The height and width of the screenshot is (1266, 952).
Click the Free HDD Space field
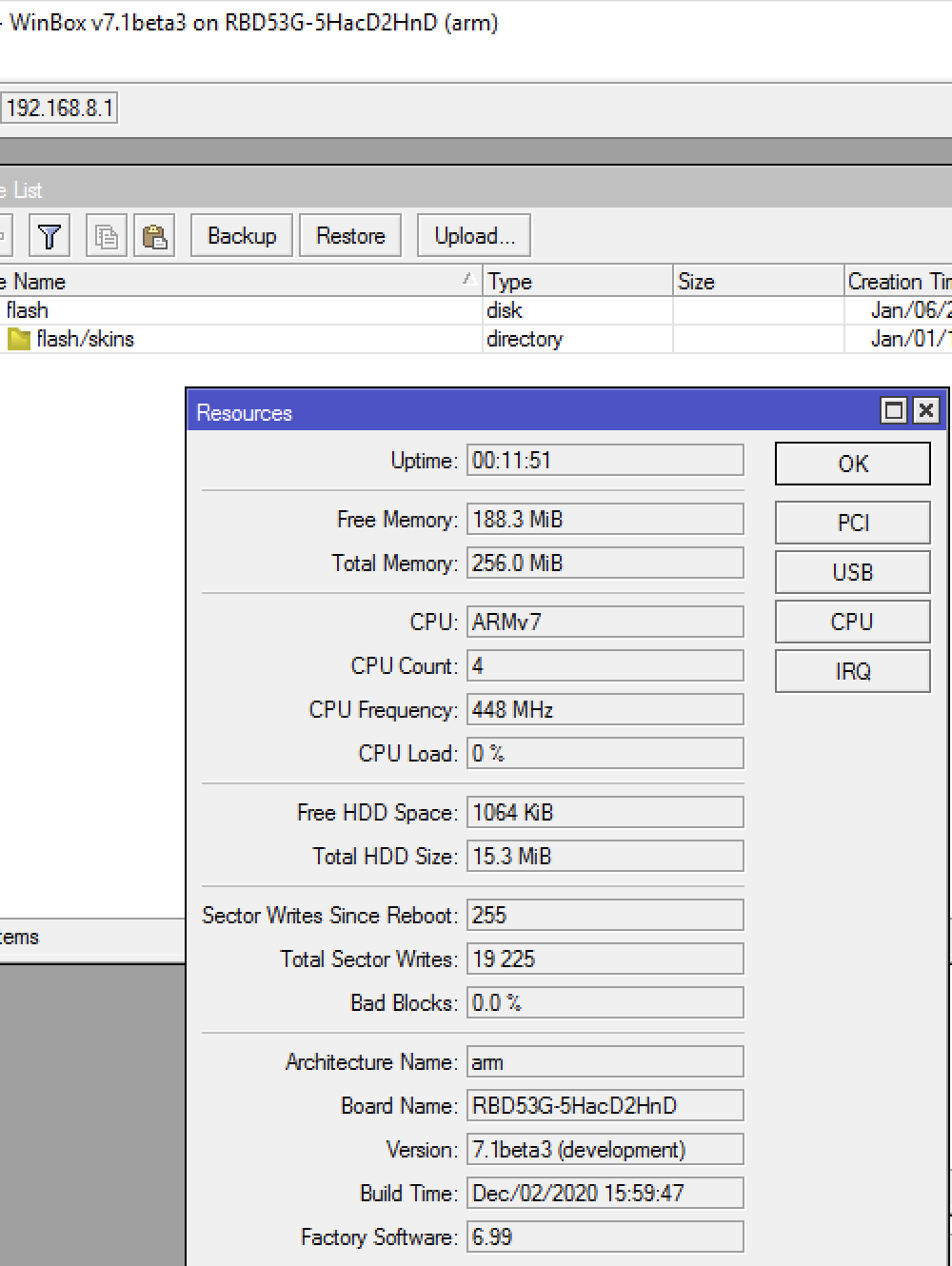605,813
